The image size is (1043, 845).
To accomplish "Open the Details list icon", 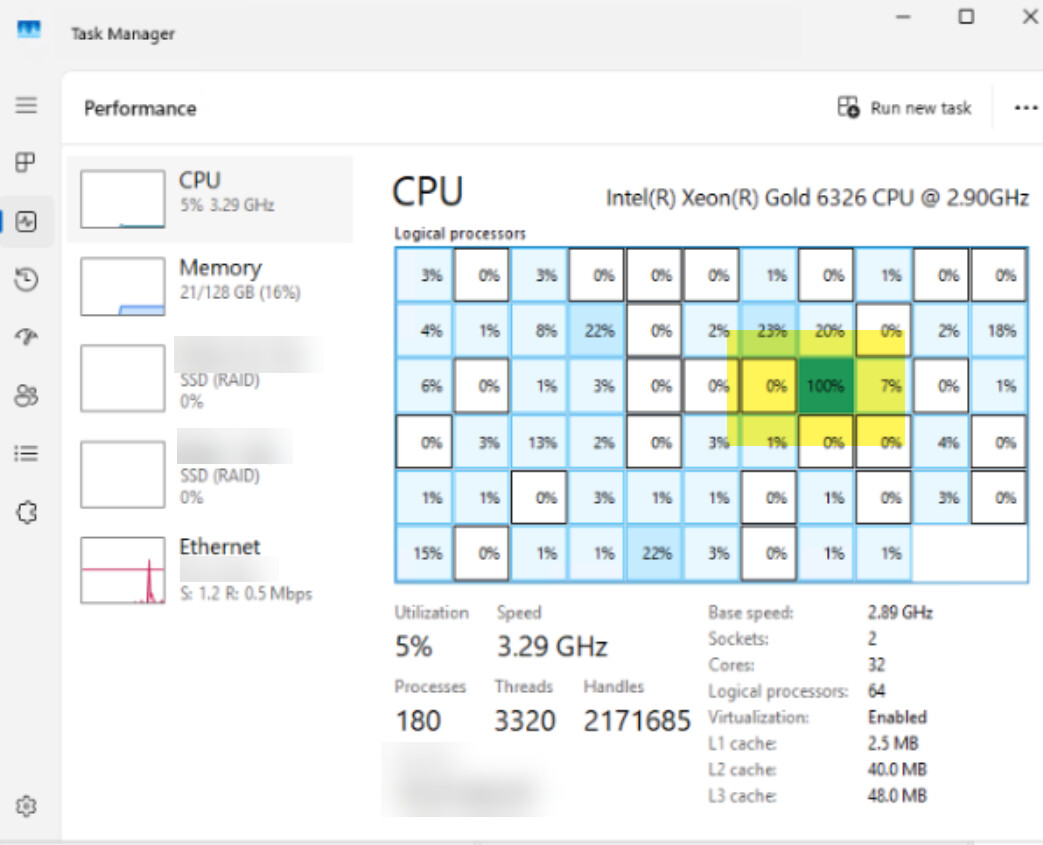I will 26,454.
